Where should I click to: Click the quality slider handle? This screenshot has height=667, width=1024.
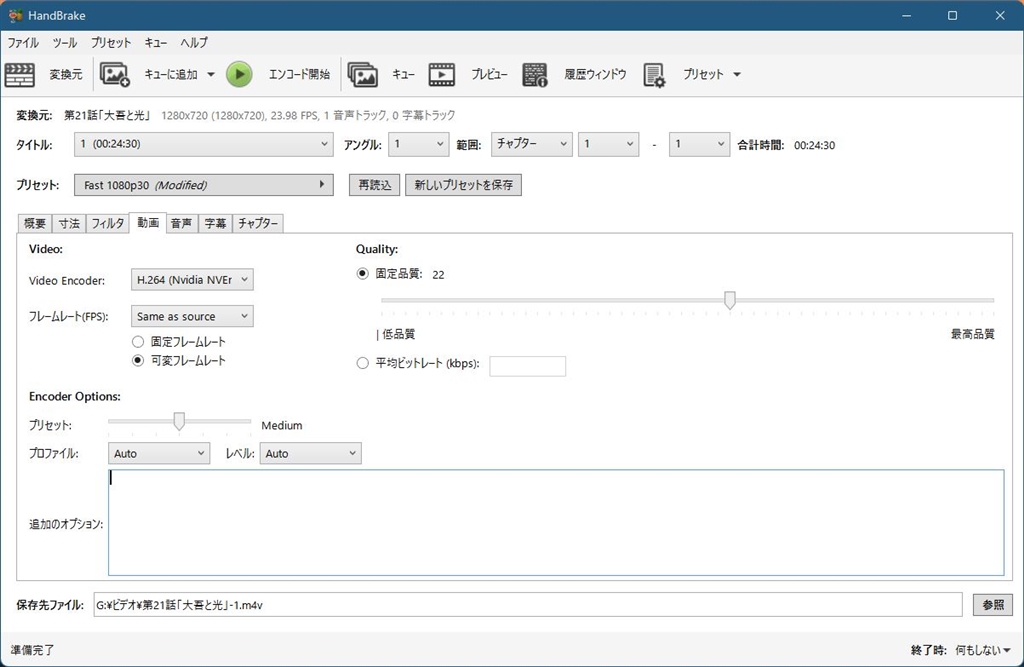coord(729,301)
